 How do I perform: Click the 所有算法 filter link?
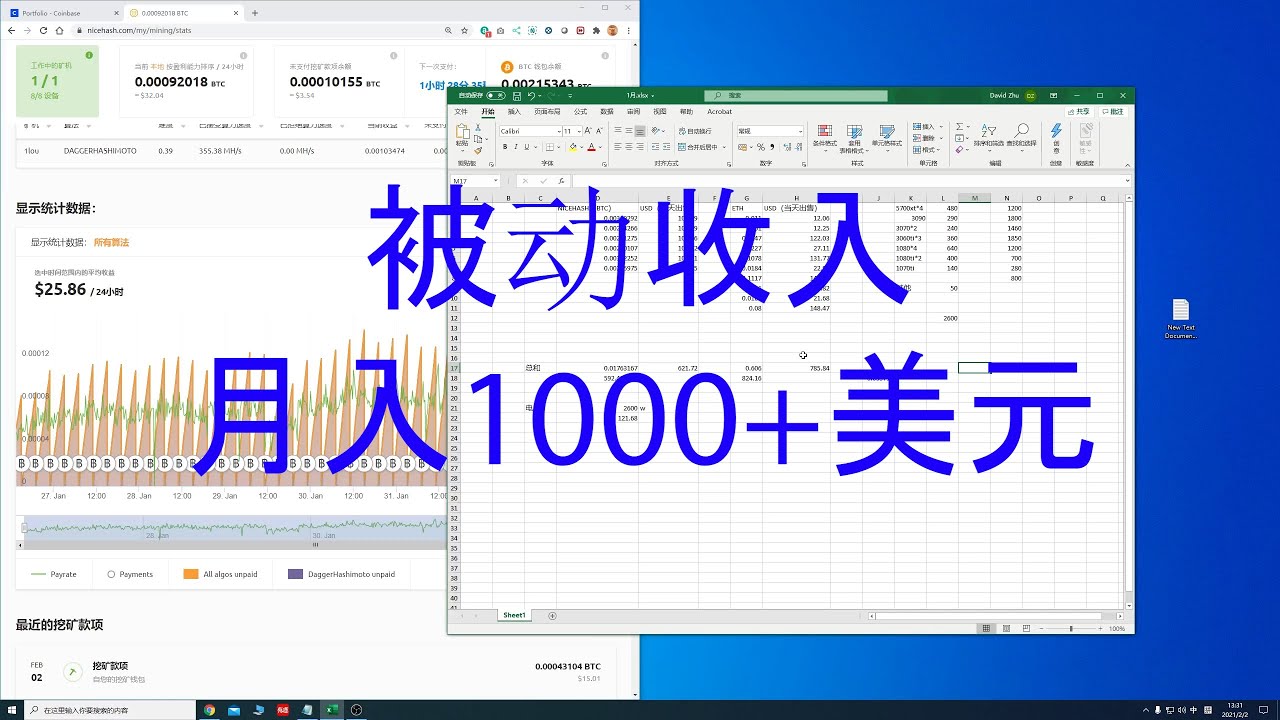coord(111,242)
